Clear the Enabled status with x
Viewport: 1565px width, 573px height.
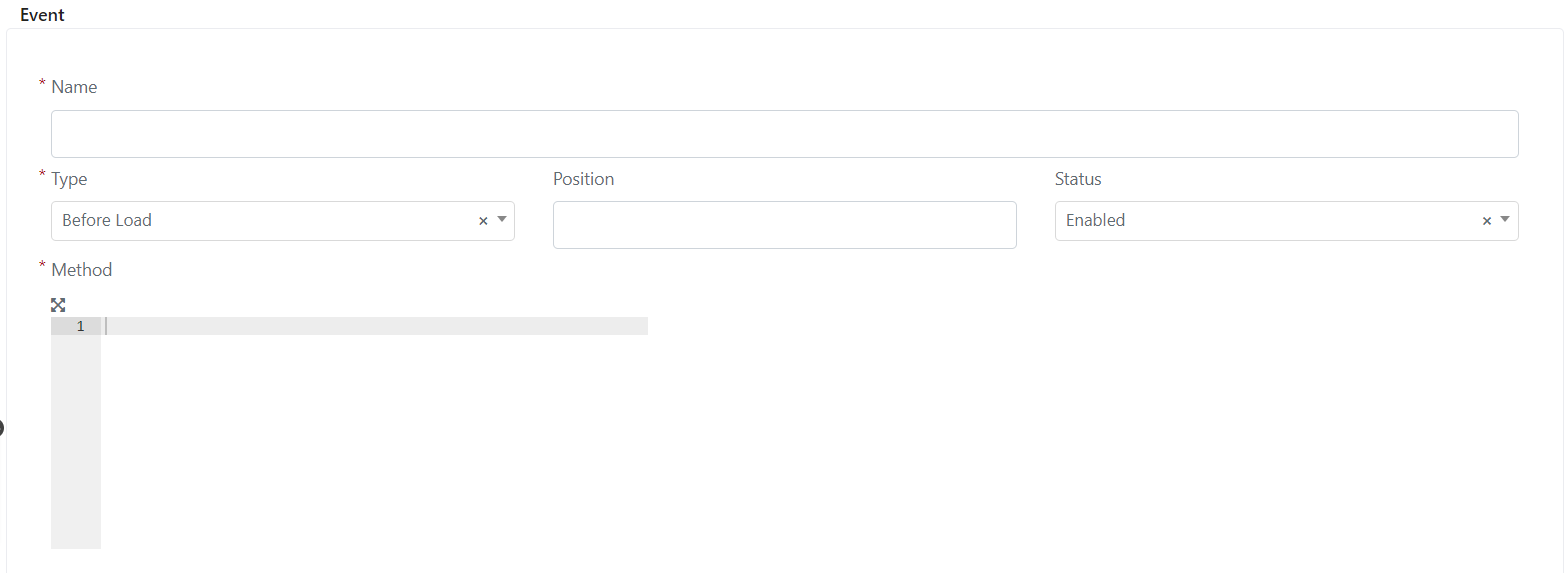(x=1487, y=221)
